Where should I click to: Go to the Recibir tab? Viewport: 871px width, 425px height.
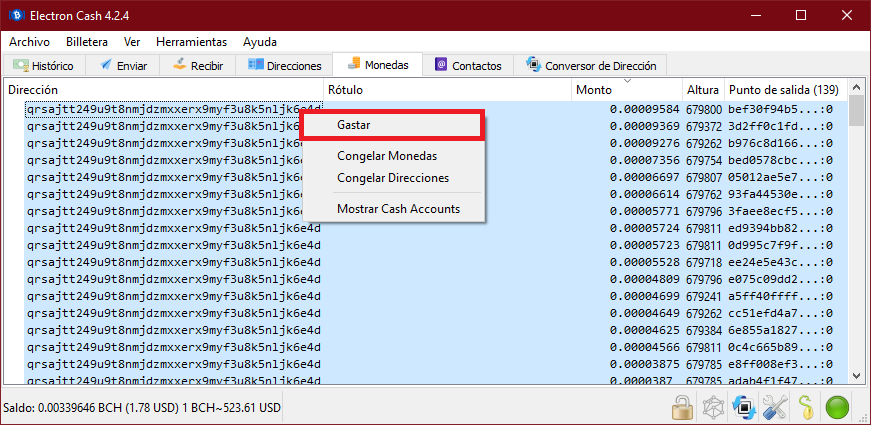(198, 66)
